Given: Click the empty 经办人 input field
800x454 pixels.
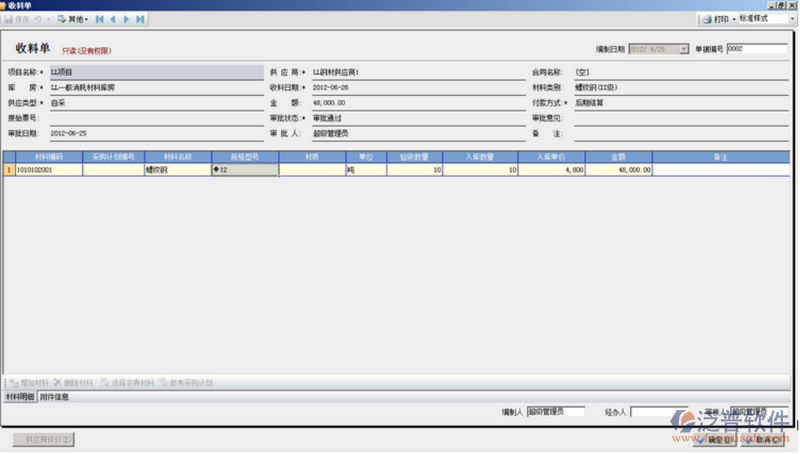Looking at the screenshot, I should [x=658, y=412].
